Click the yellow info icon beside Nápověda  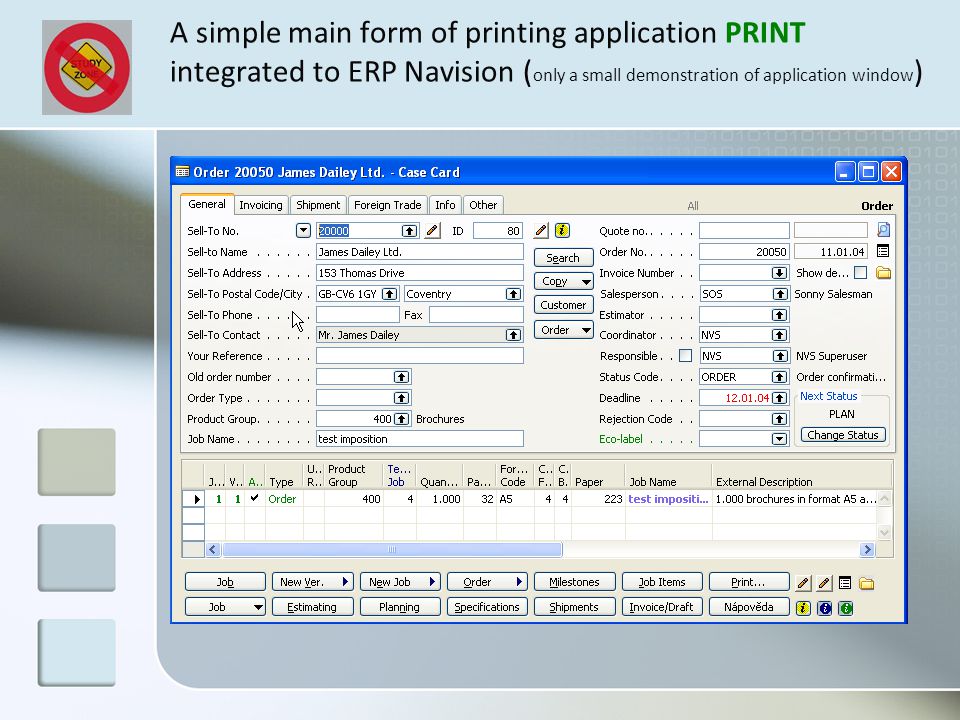[803, 608]
